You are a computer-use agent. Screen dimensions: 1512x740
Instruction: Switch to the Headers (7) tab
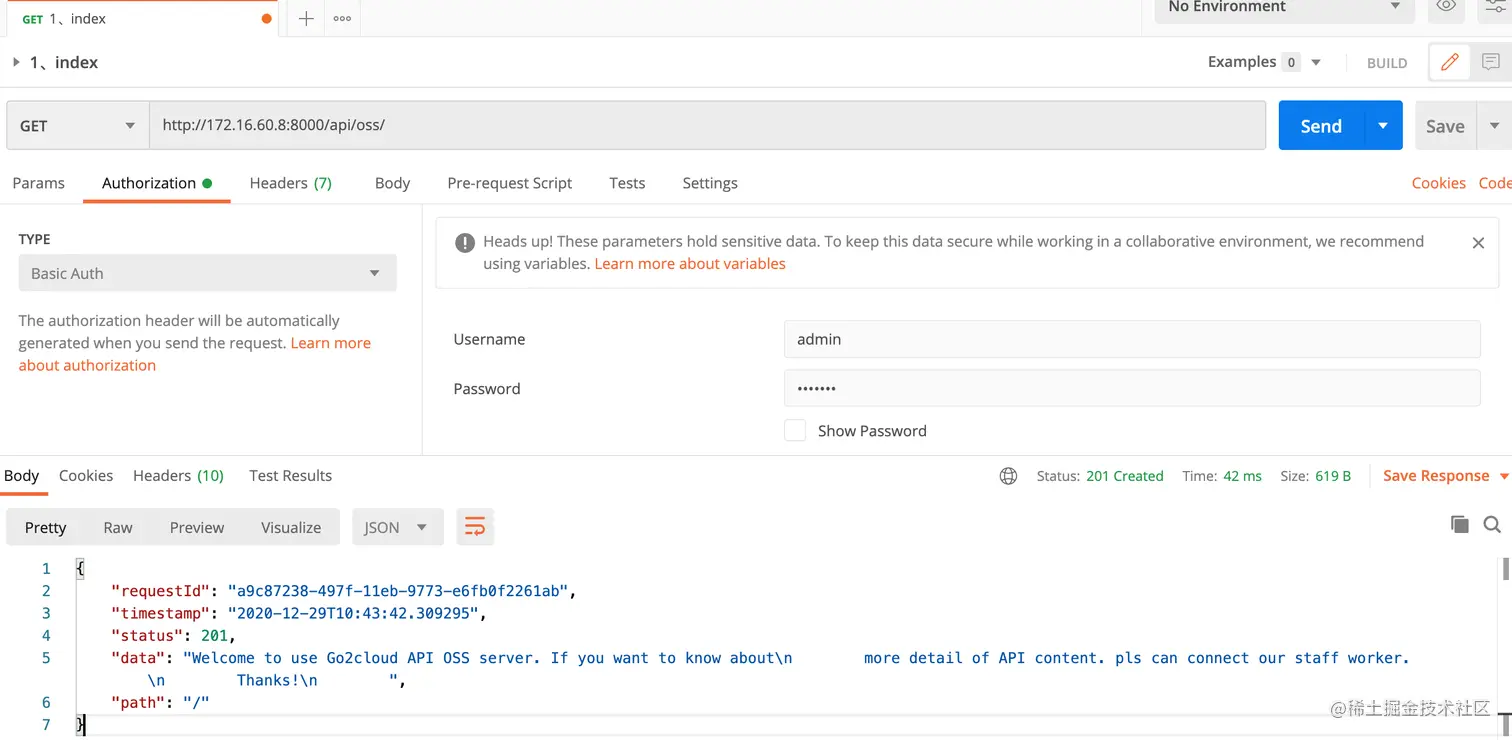pos(291,183)
